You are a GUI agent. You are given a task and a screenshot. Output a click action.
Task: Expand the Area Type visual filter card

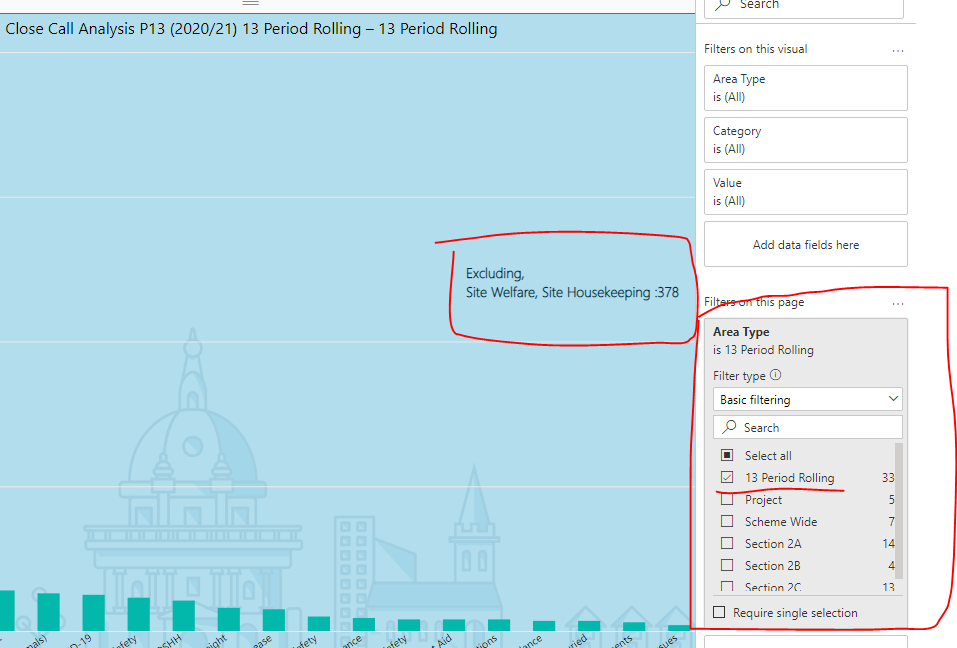click(806, 88)
